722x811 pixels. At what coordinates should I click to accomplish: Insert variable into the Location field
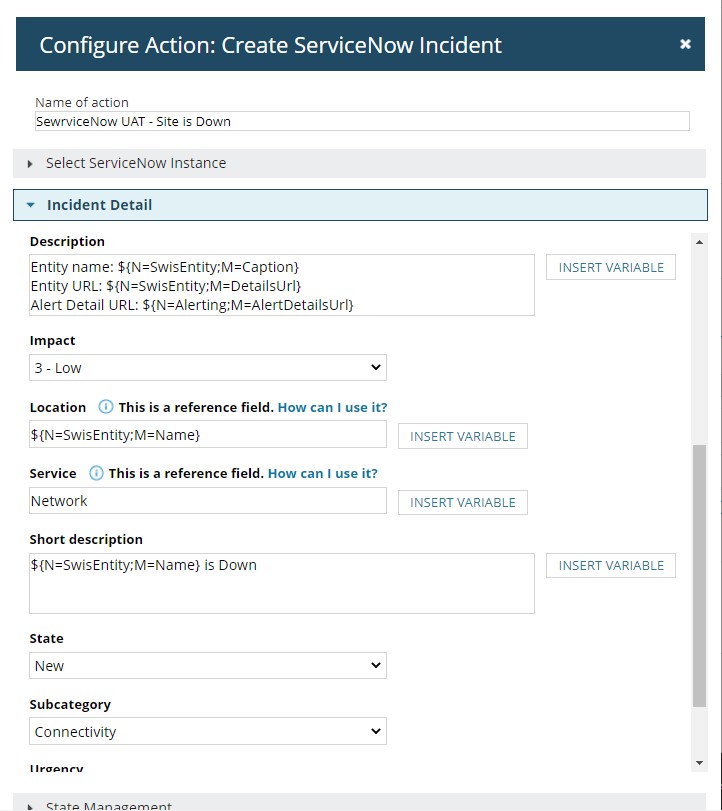coord(462,436)
